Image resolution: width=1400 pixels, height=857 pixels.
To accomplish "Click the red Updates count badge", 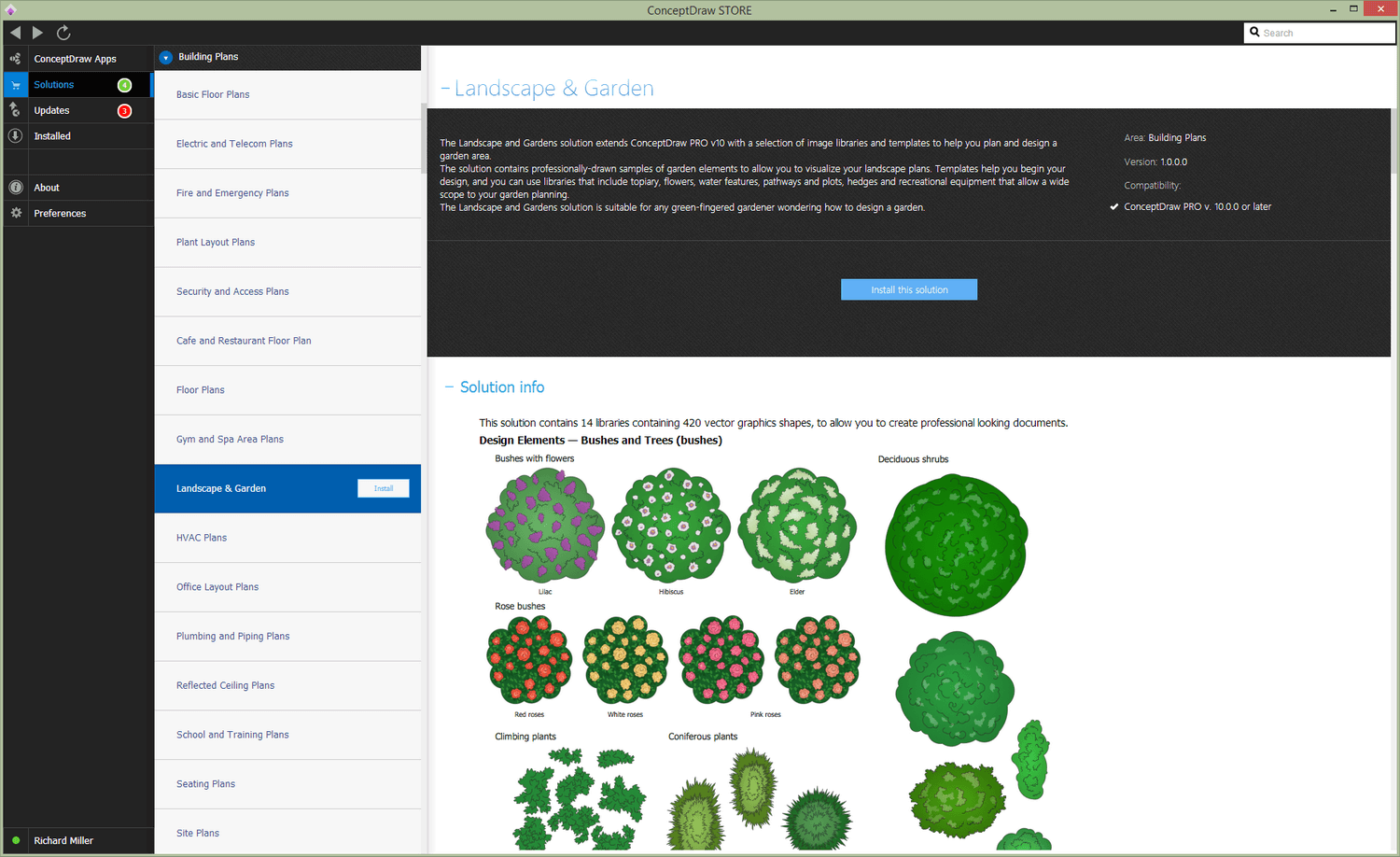I will pyautogui.click(x=124, y=111).
